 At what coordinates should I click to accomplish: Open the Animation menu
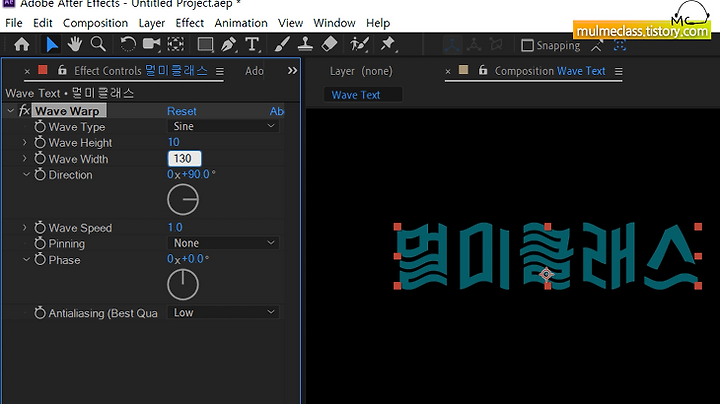(241, 23)
